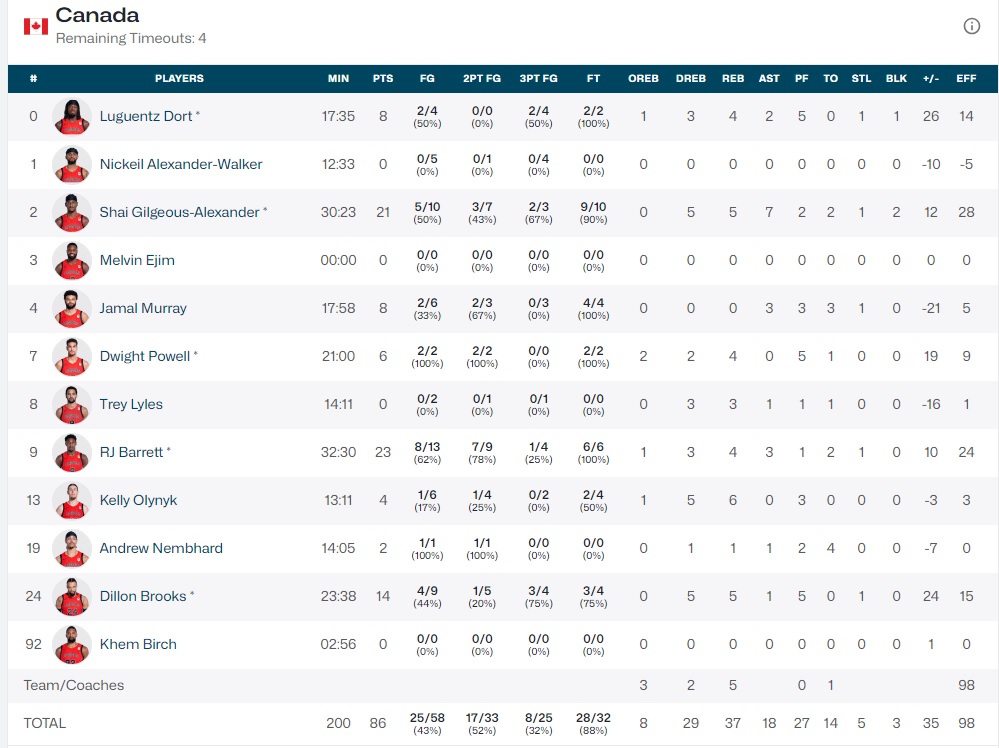
Task: Click the EFF column header
Action: coord(966,78)
